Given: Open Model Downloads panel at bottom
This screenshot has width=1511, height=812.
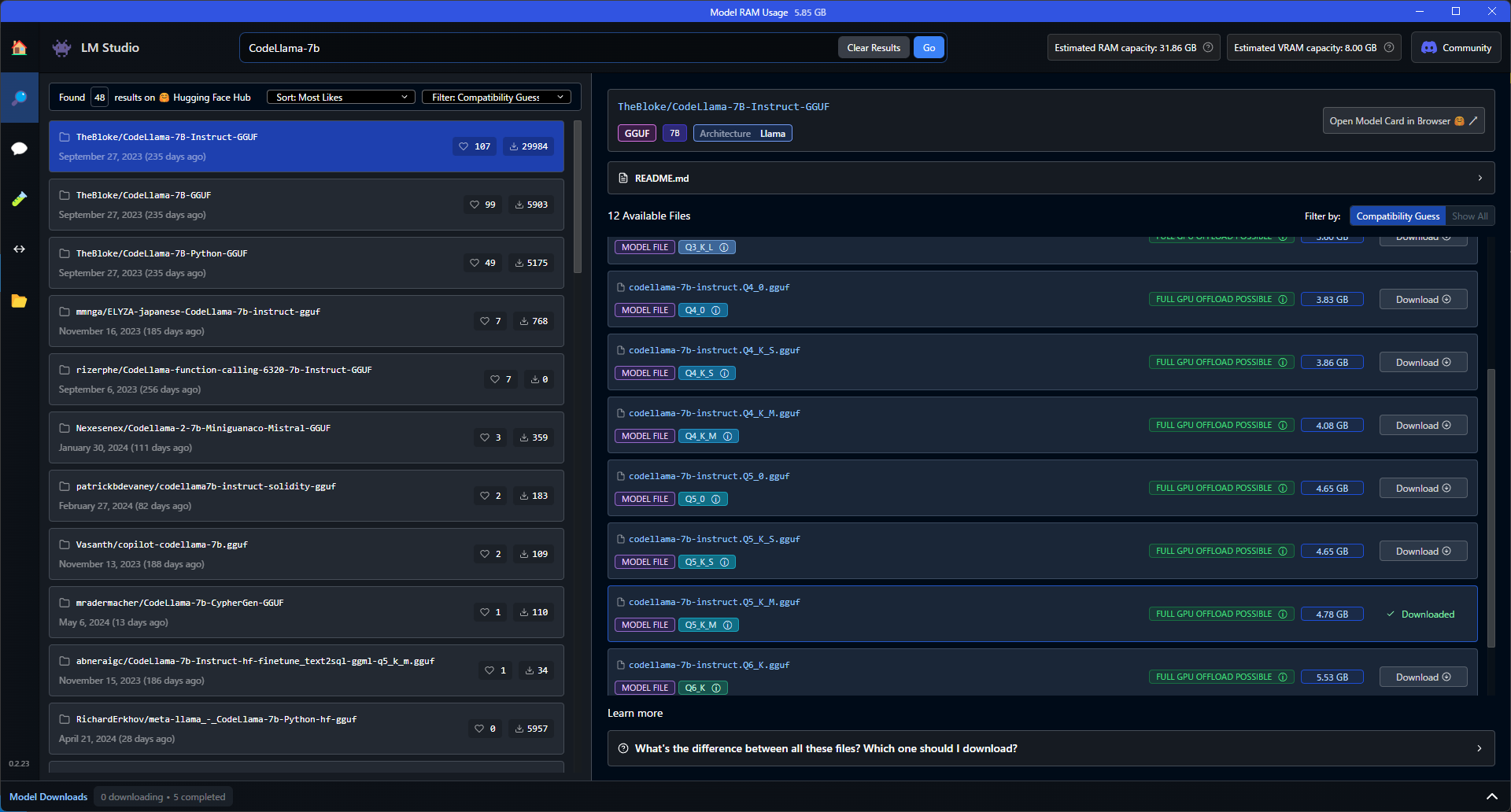Looking at the screenshot, I should pyautogui.click(x=48, y=796).
